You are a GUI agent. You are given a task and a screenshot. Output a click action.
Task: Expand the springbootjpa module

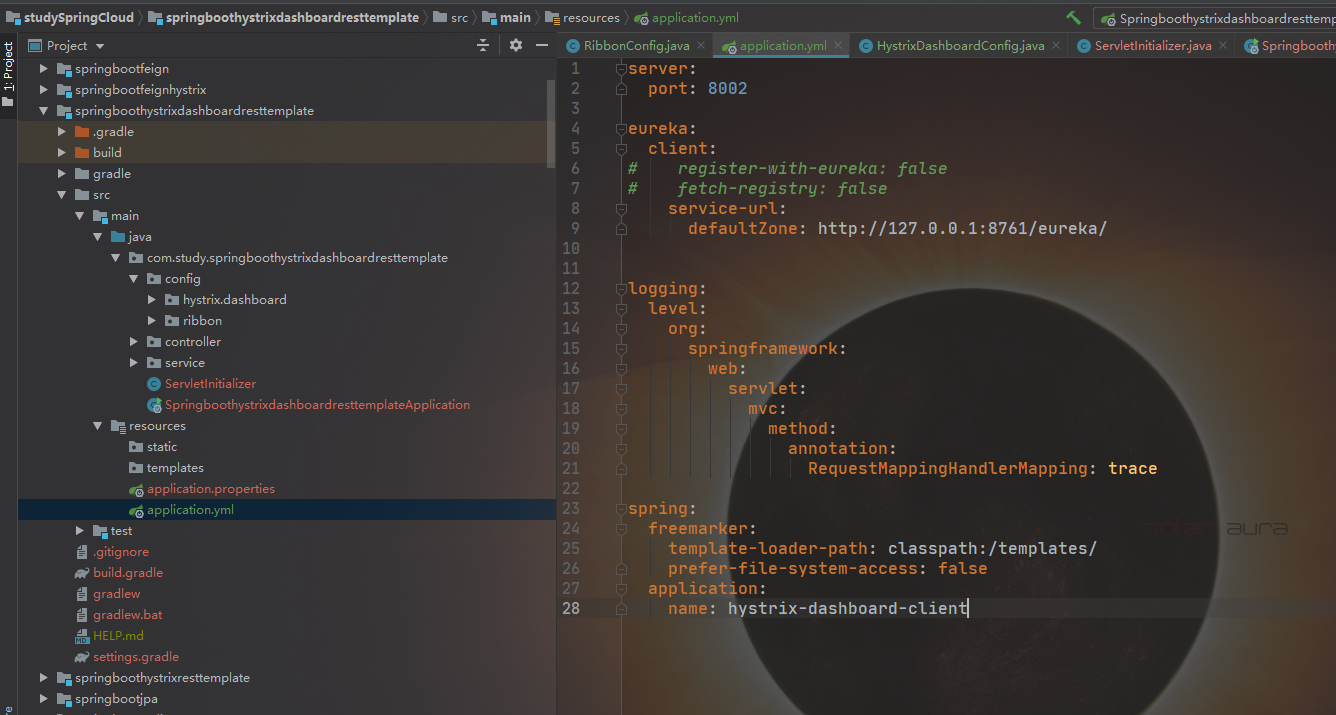(44, 699)
